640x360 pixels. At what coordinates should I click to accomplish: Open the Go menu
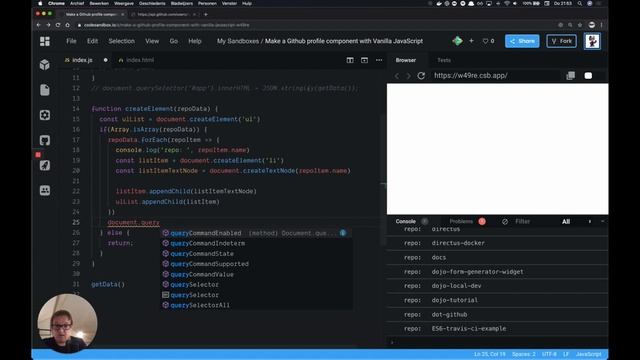pos(173,41)
